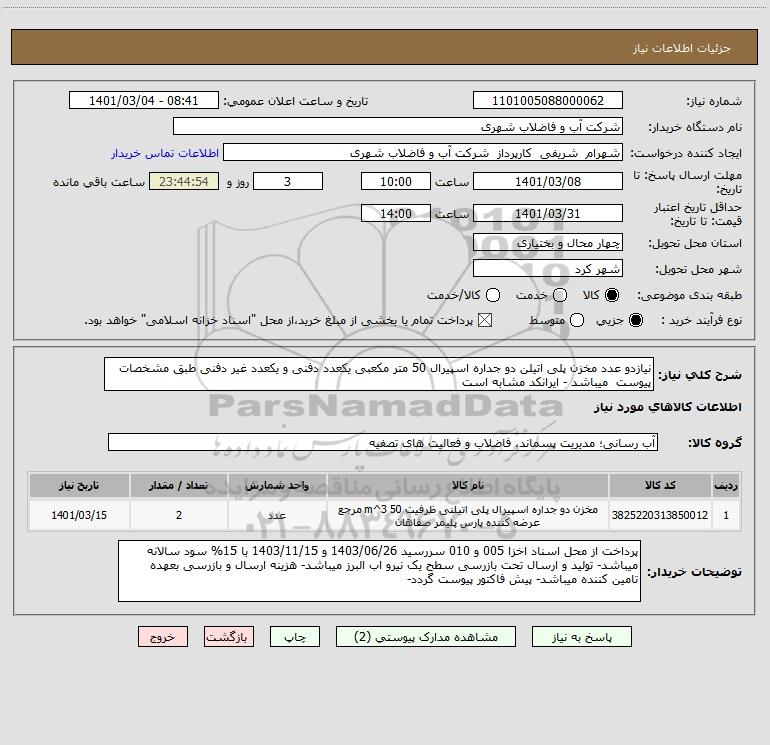Click the announcement date field 1401/03/04 - 08:41
Viewport: 770px width, 745px height.
pos(143,100)
